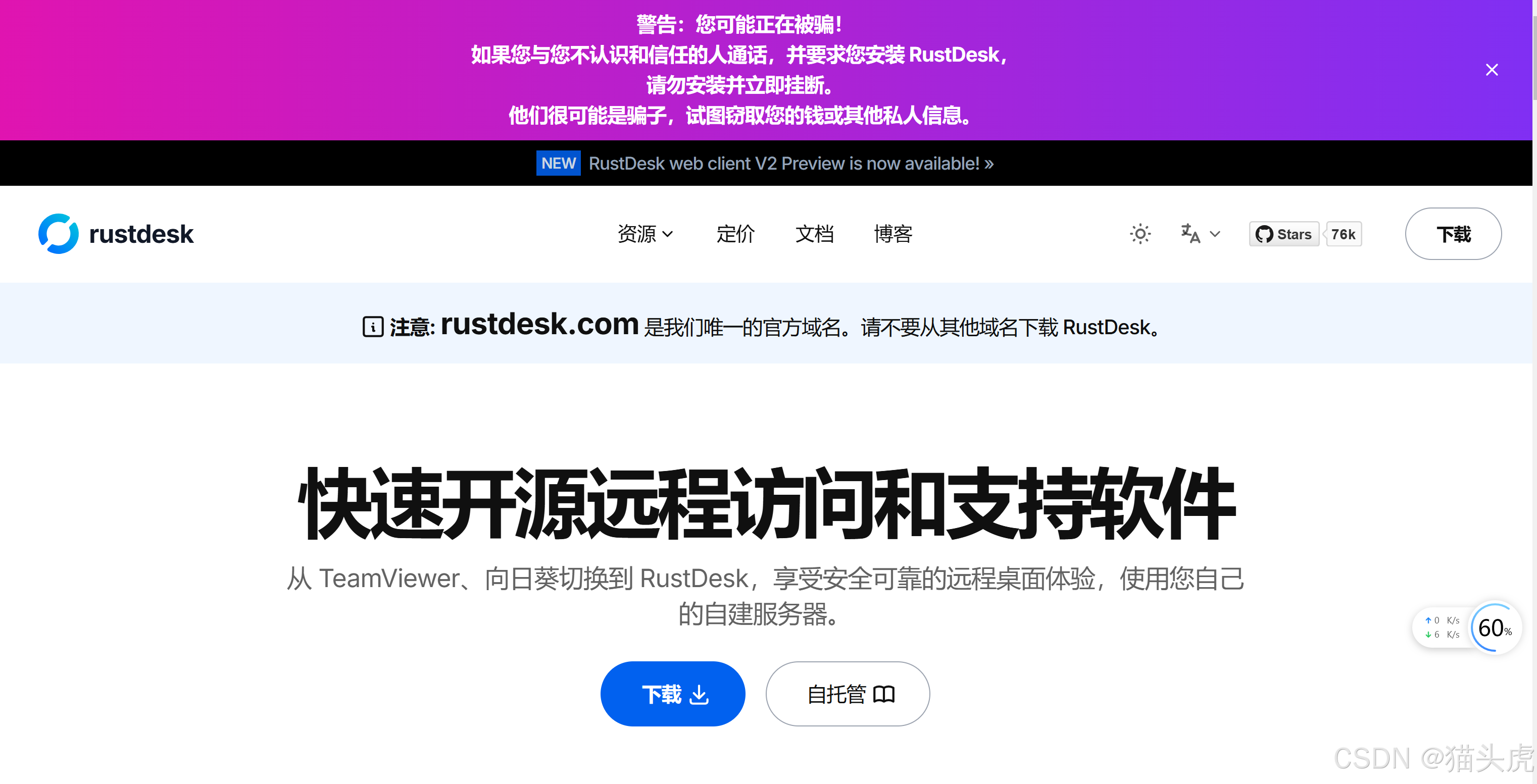1537x784 pixels.
Task: Toggle light/dark theme via the sun icon
Action: click(1140, 234)
